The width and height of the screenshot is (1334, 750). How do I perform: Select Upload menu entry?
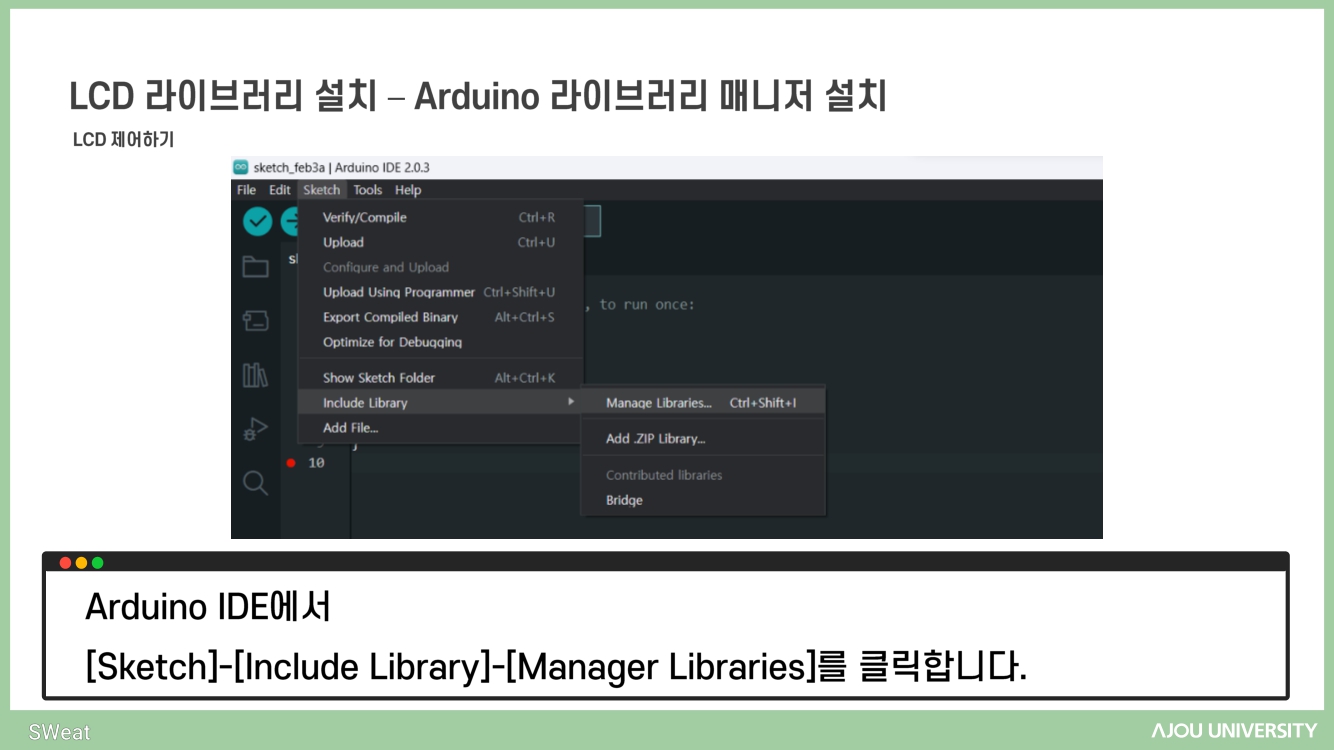click(x=440, y=242)
